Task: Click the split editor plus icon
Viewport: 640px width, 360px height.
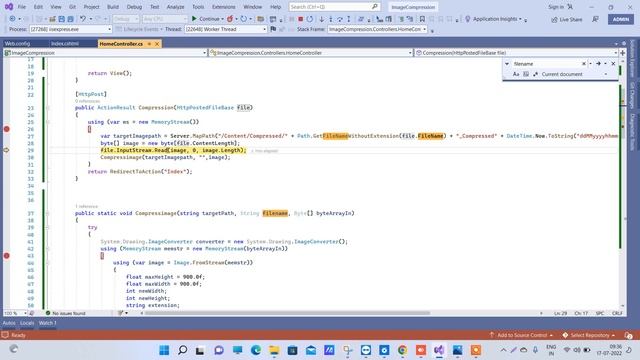Action: click(622, 53)
